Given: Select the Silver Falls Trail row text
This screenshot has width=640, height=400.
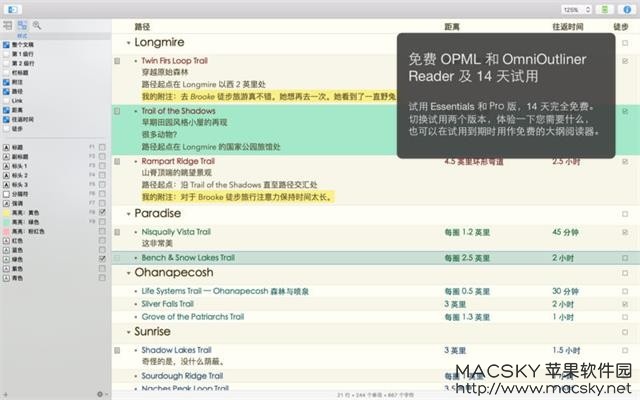Looking at the screenshot, I should (x=167, y=304).
